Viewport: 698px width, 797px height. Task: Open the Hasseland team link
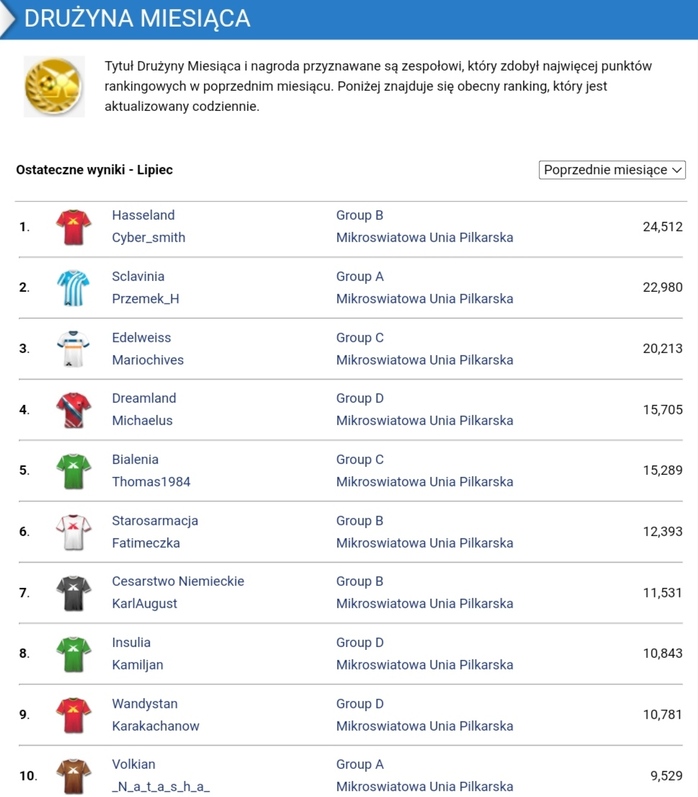coord(143,215)
